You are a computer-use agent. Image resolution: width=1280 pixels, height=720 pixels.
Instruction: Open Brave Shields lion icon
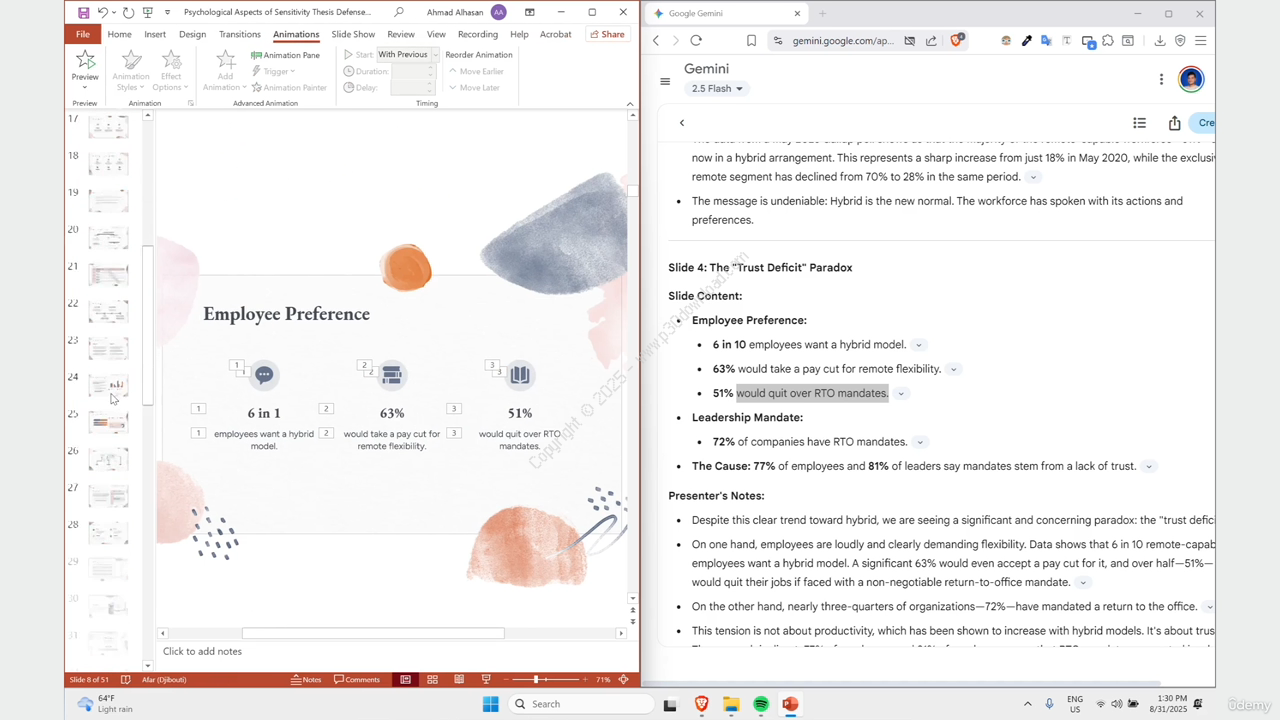[x=956, y=41]
